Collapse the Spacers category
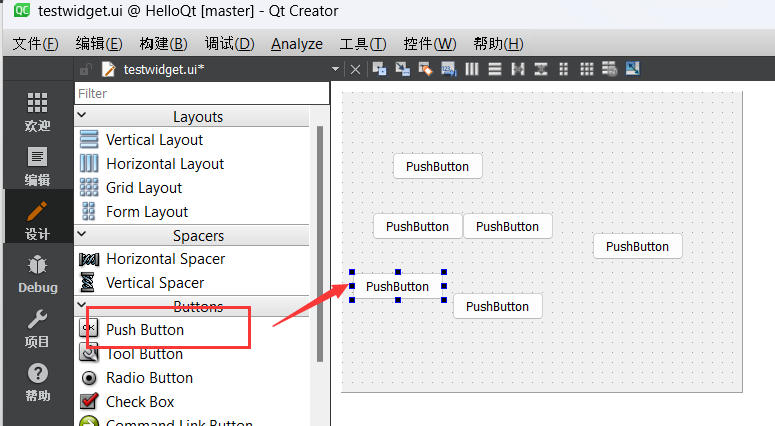 (82, 234)
